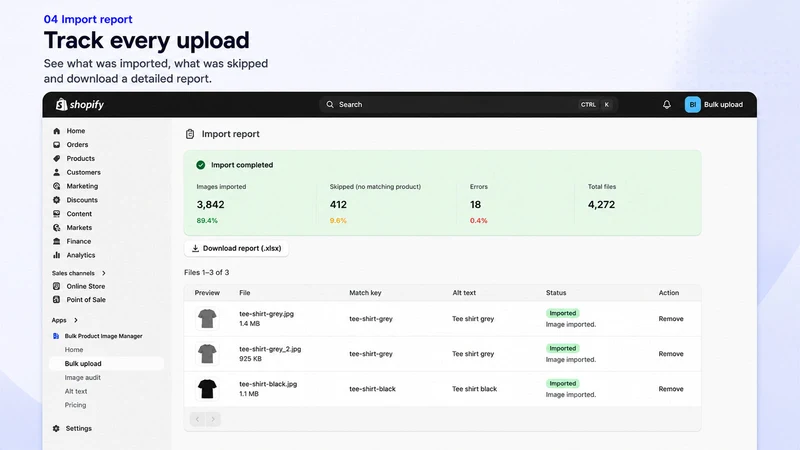Viewport: 800px width, 450px height.
Task: Click the Content icon
Action: 57,214
